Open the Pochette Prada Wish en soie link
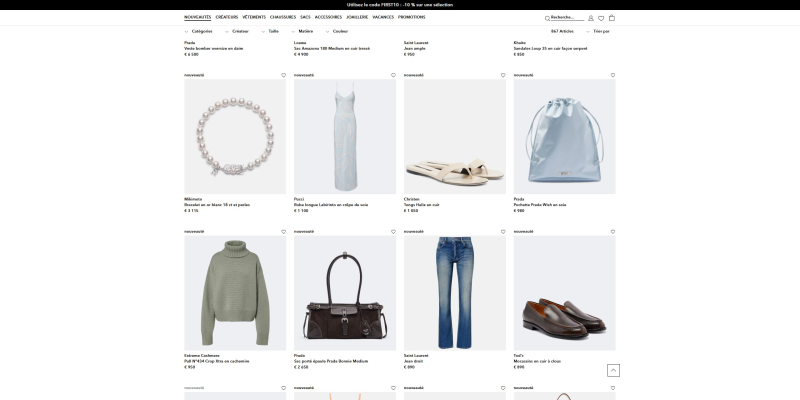 [x=540, y=205]
